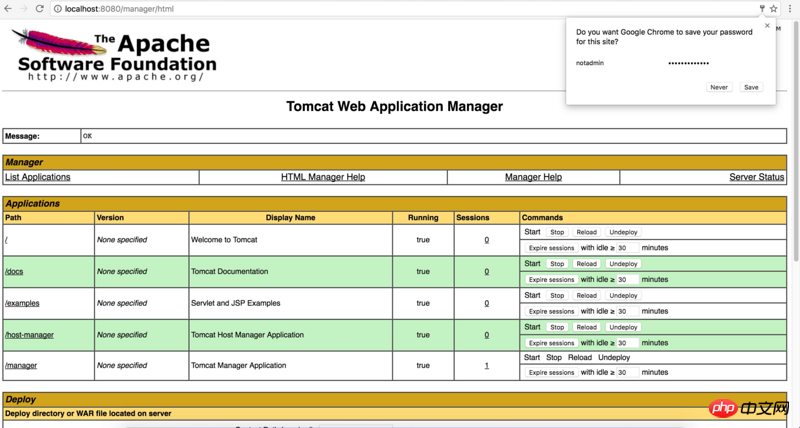This screenshot has height=428, width=800.
Task: Undeploy the Welcome to Tomcat application
Action: click(623, 232)
